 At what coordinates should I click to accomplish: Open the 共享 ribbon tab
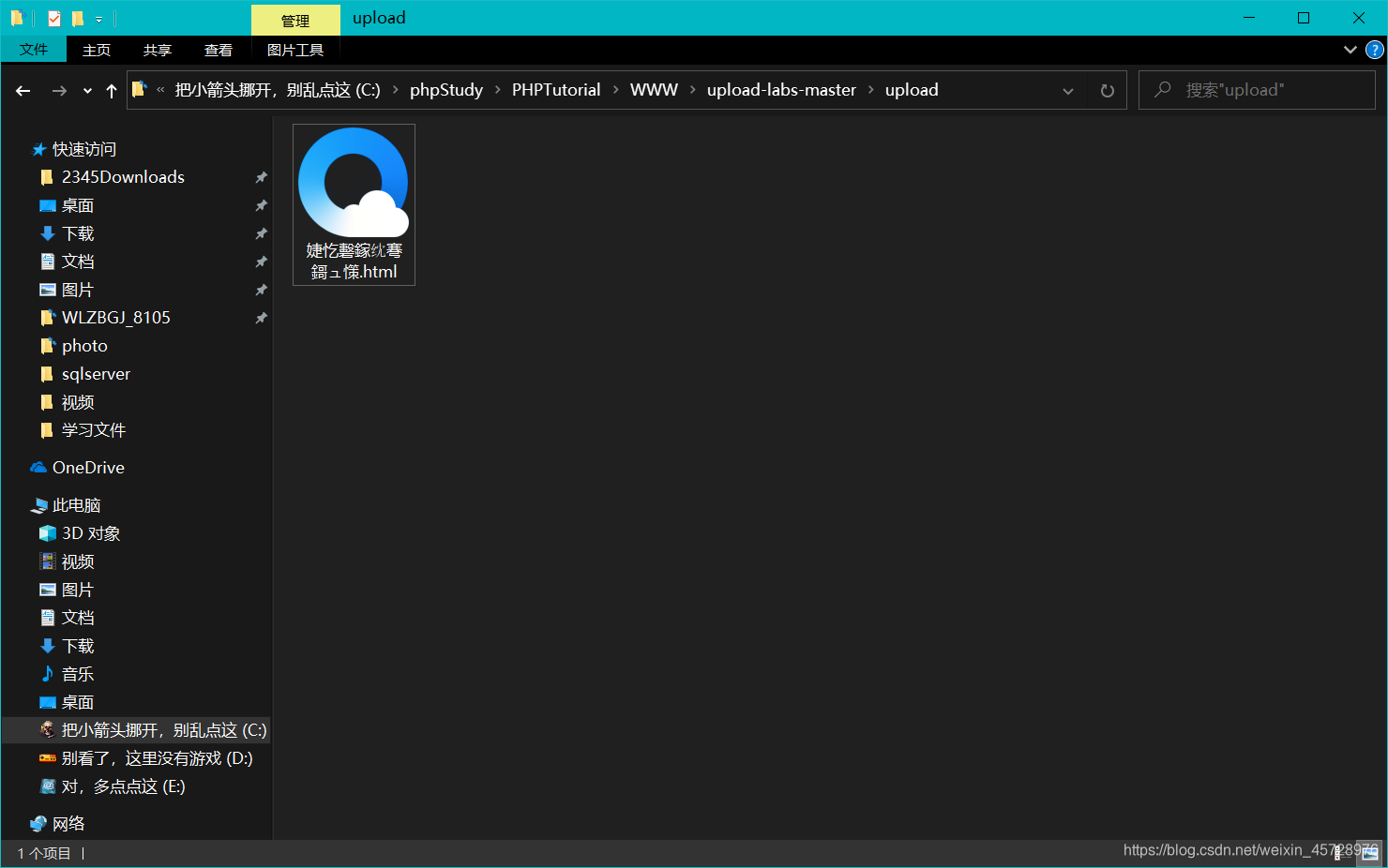click(158, 50)
